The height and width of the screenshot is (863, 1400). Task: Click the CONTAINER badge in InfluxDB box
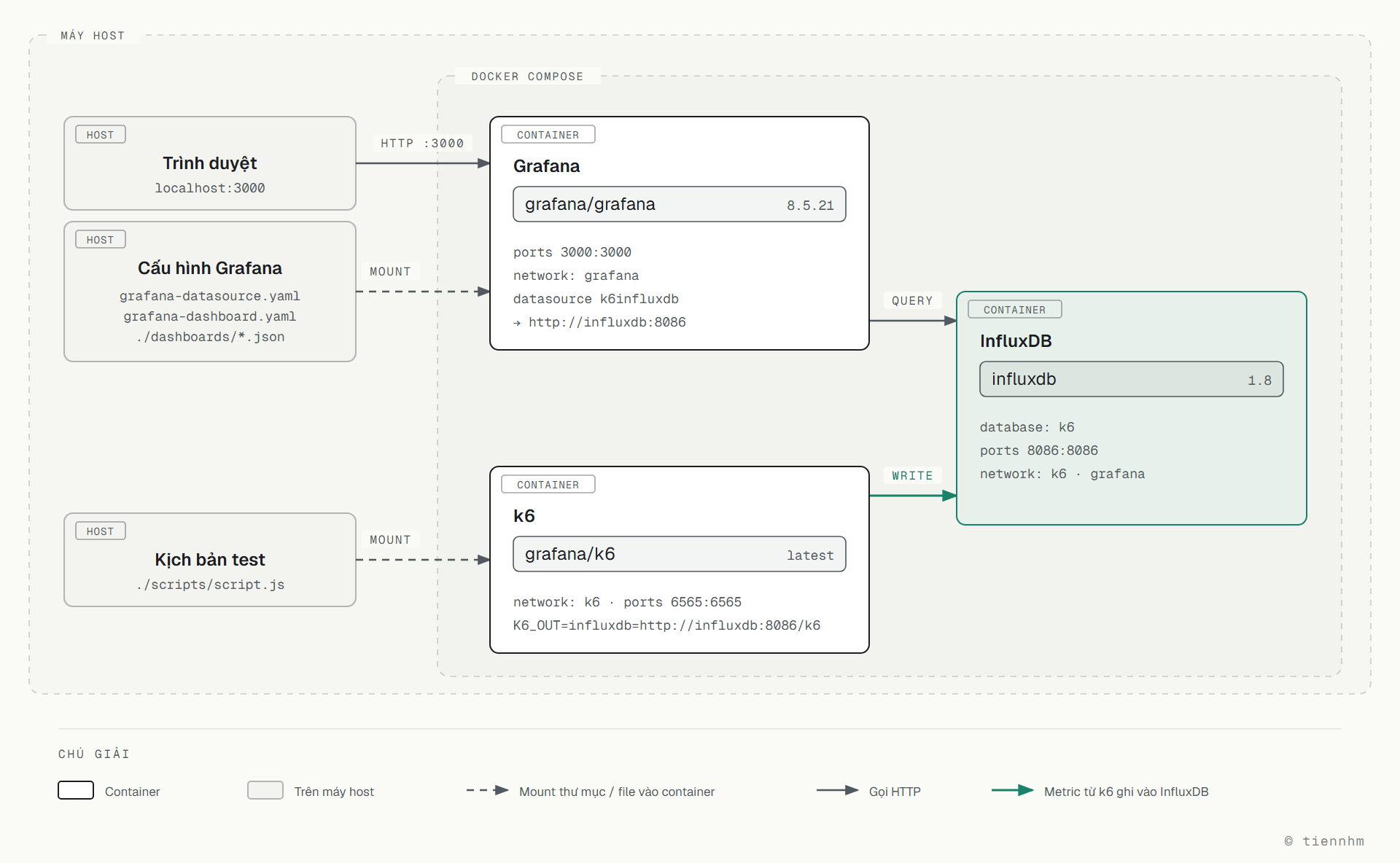(x=1015, y=310)
